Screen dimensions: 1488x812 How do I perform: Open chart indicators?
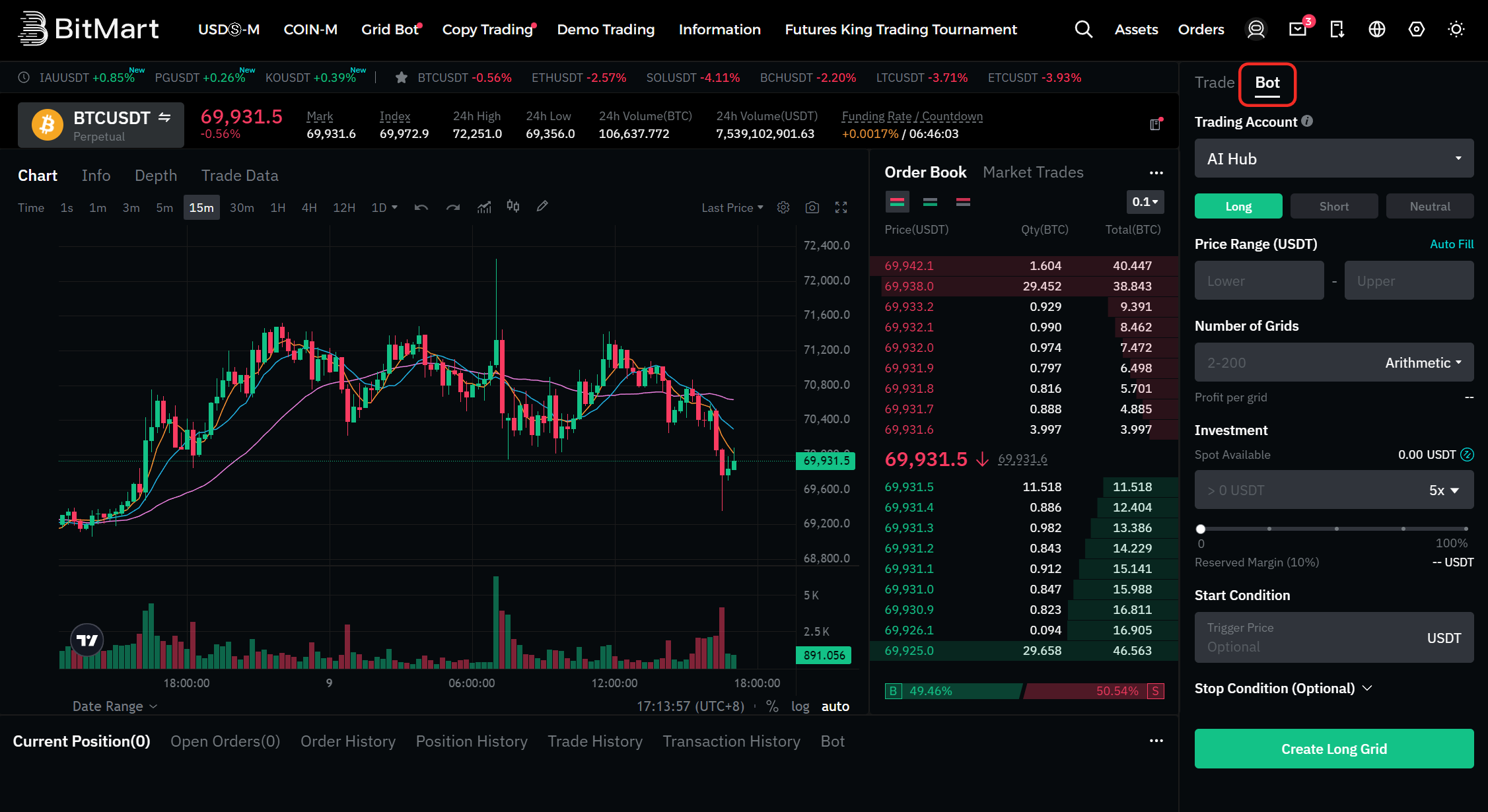[x=484, y=207]
